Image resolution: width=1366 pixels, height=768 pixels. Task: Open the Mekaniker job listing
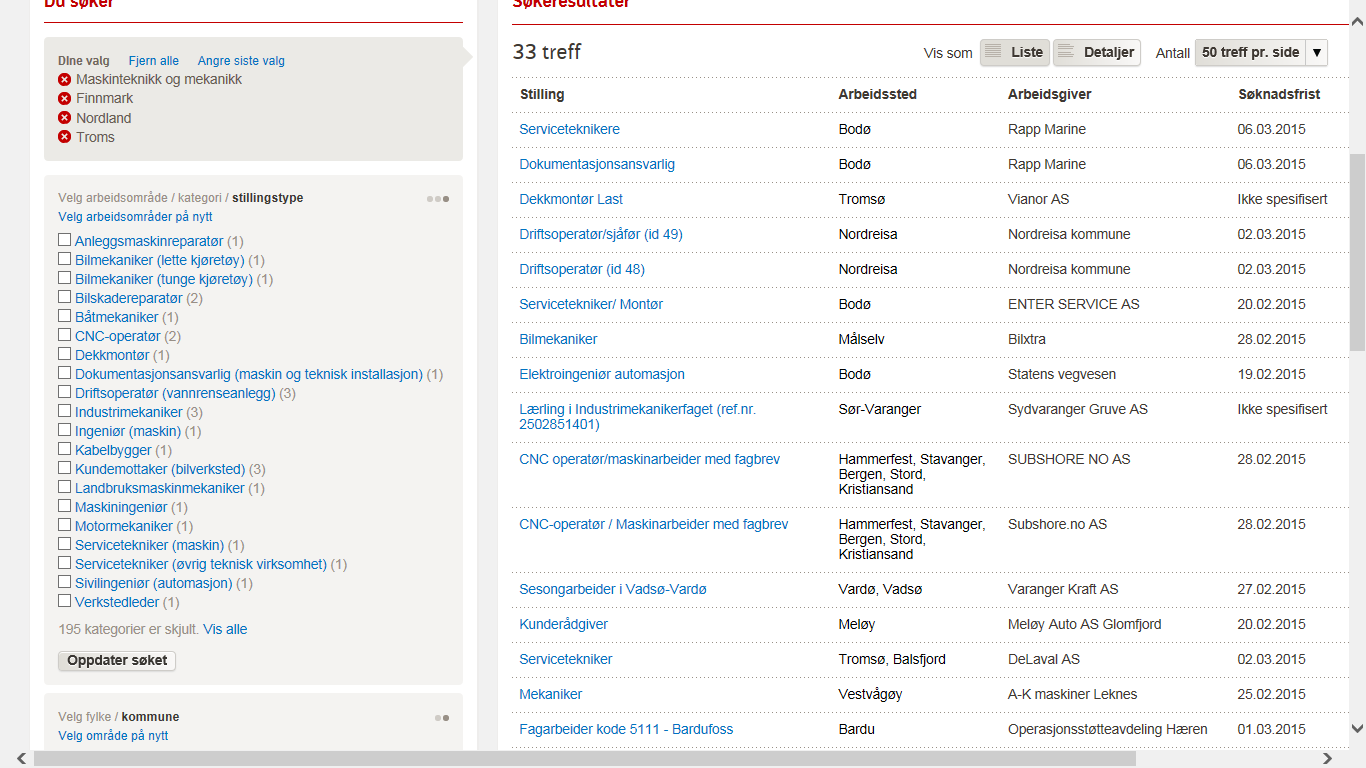[x=550, y=694]
